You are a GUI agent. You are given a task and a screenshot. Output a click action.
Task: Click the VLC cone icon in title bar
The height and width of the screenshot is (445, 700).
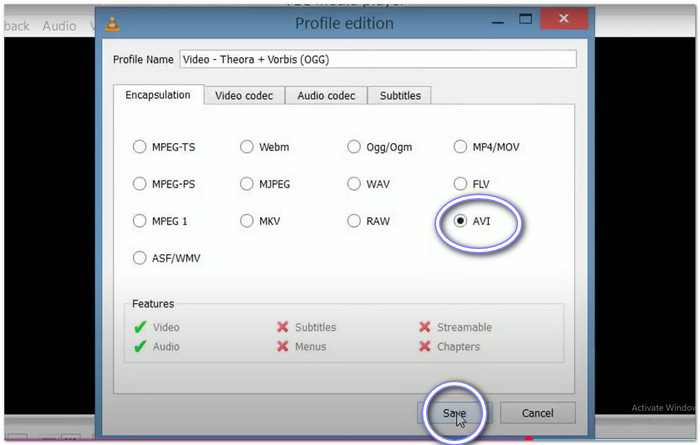click(112, 23)
